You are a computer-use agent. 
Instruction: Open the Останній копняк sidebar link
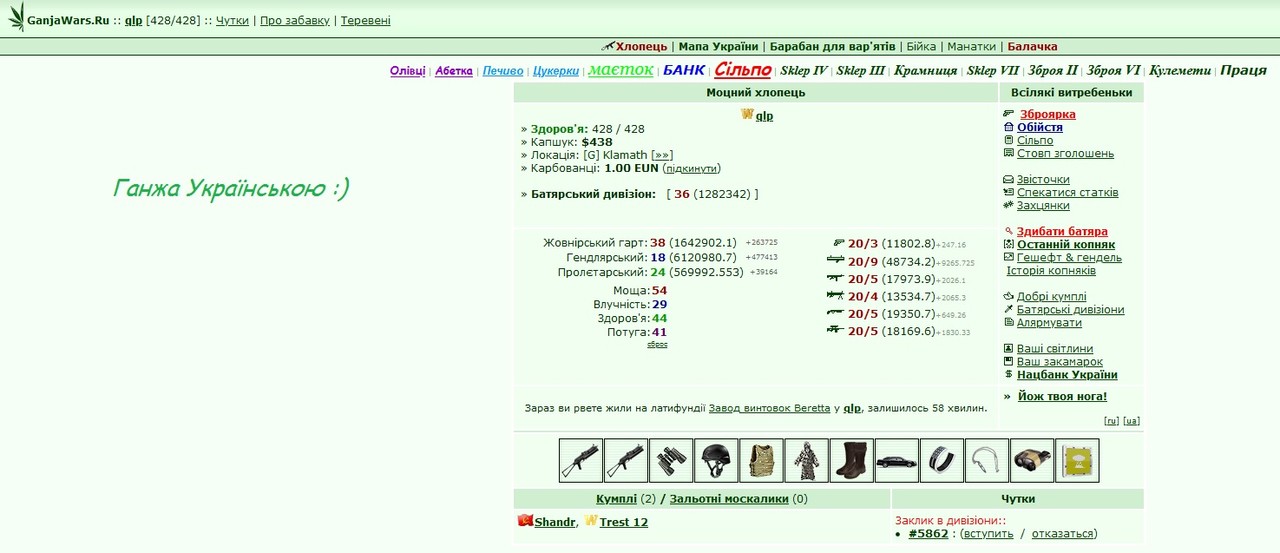(1066, 245)
